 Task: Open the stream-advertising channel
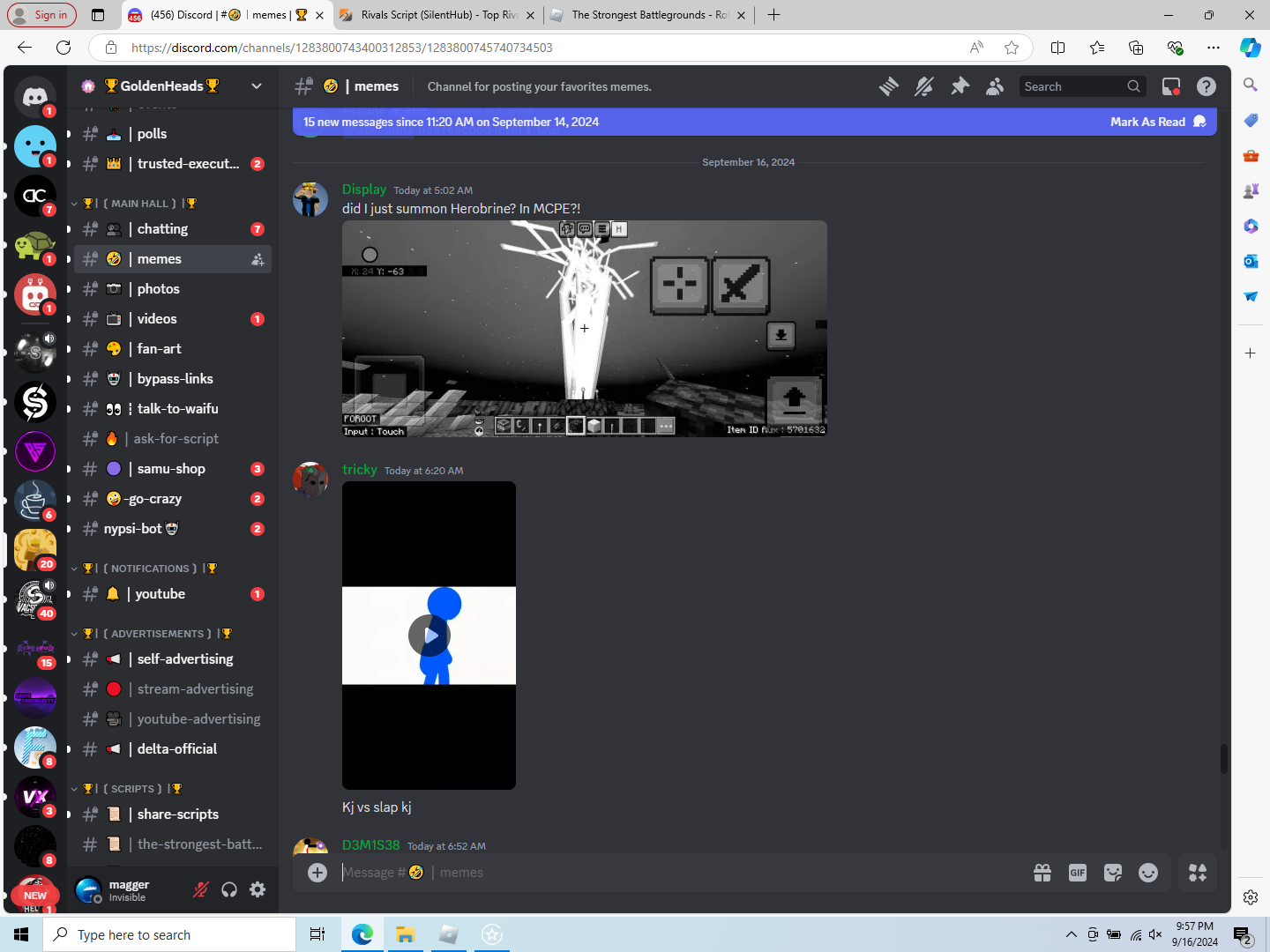pos(173,689)
